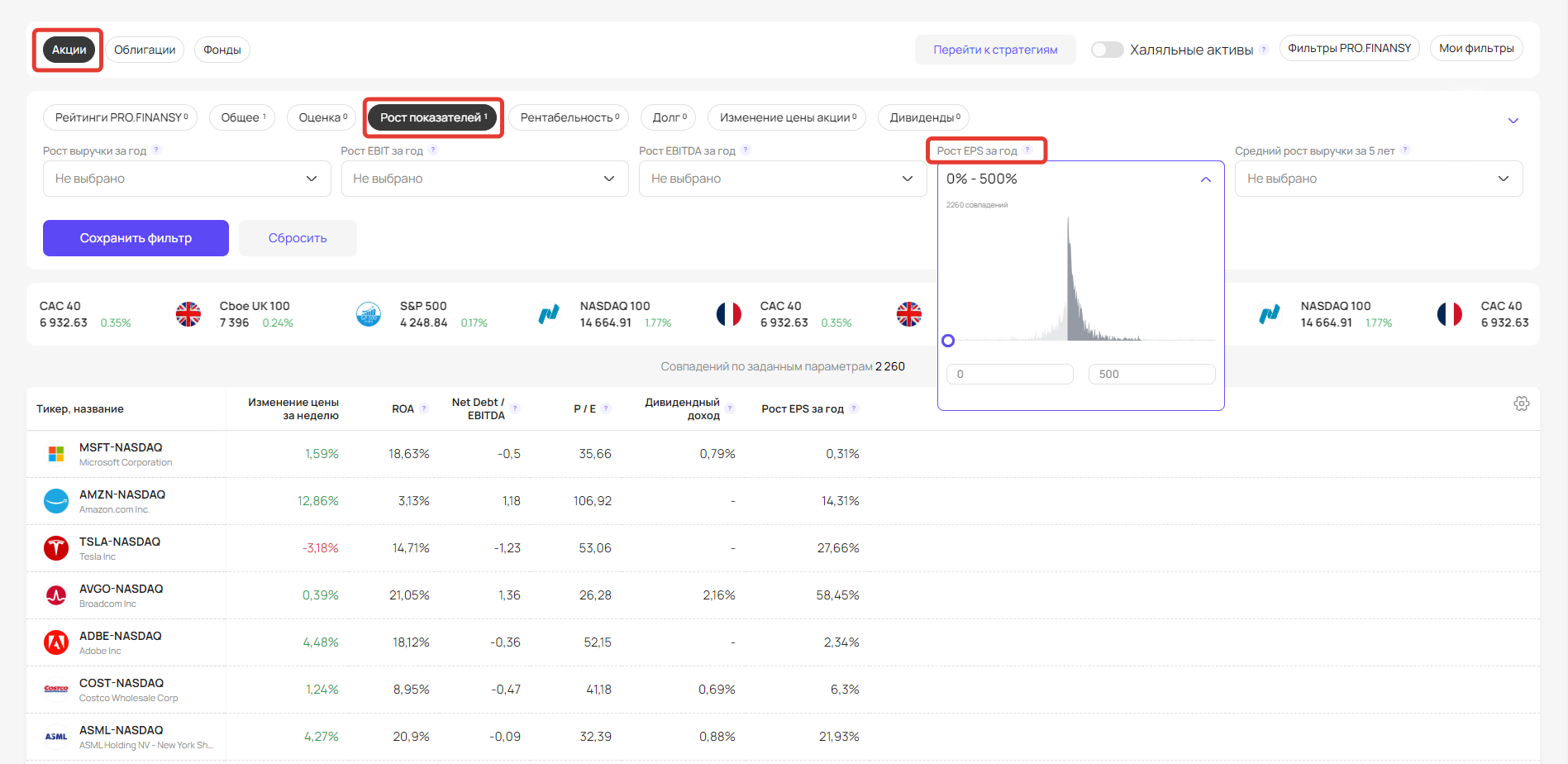Show help for ROA column
Screen dimensions: 1568x764
pyautogui.click(x=424, y=408)
